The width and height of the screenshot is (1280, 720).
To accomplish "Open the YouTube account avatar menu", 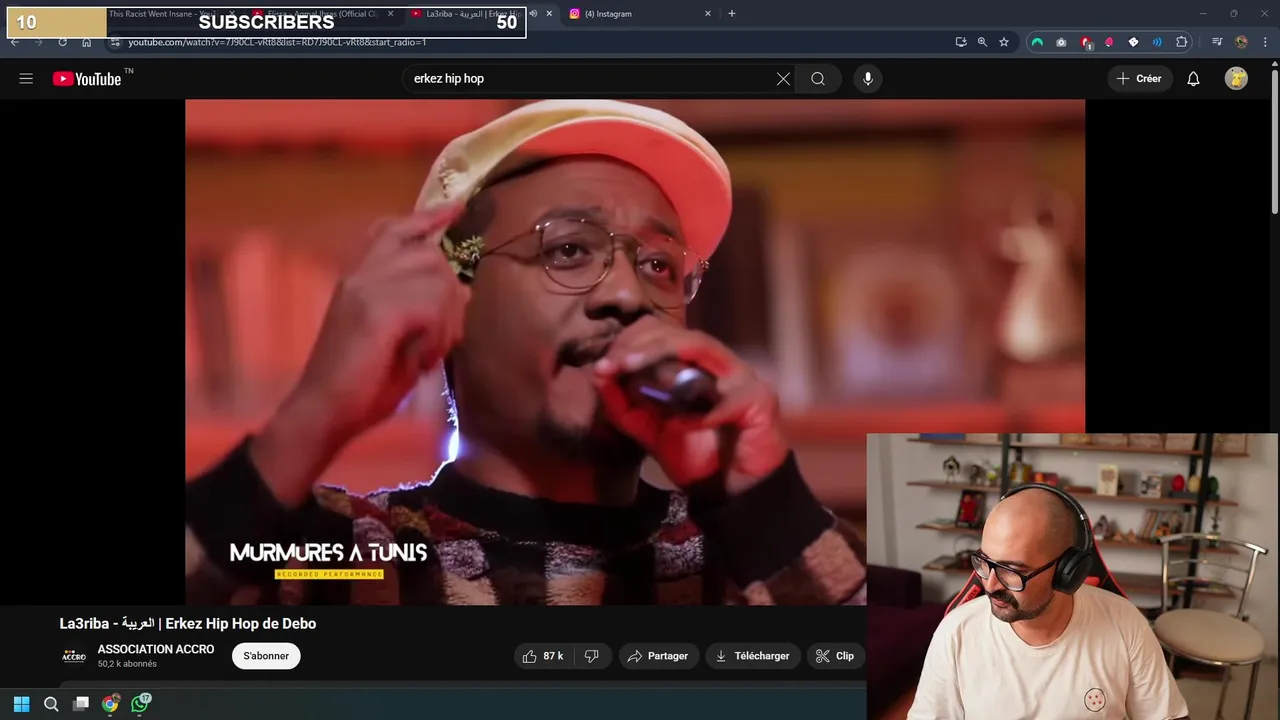I will pos(1237,79).
